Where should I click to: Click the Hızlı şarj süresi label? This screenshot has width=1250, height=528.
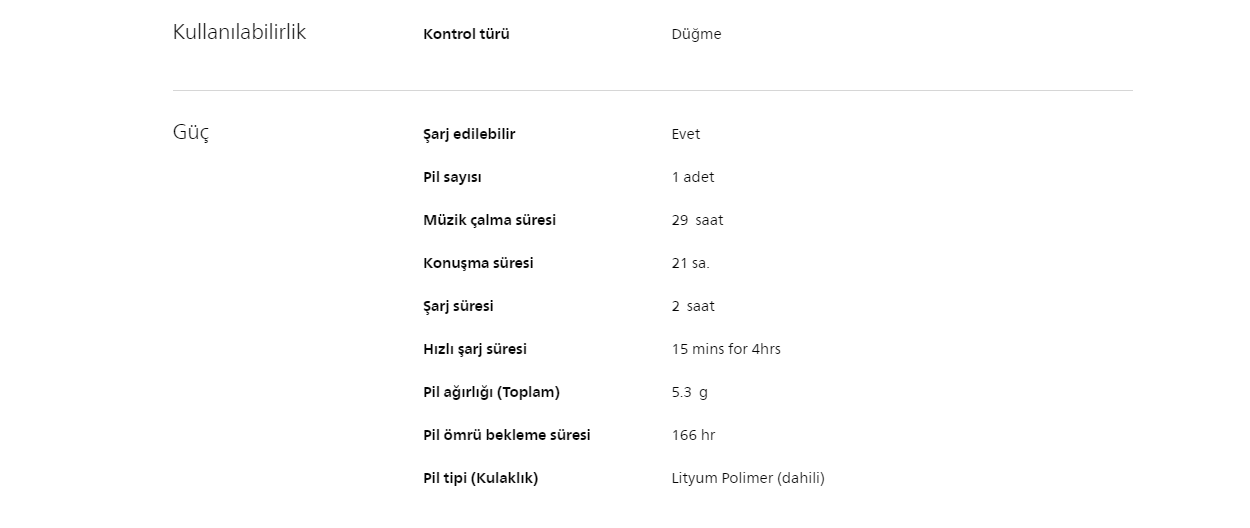coord(474,349)
